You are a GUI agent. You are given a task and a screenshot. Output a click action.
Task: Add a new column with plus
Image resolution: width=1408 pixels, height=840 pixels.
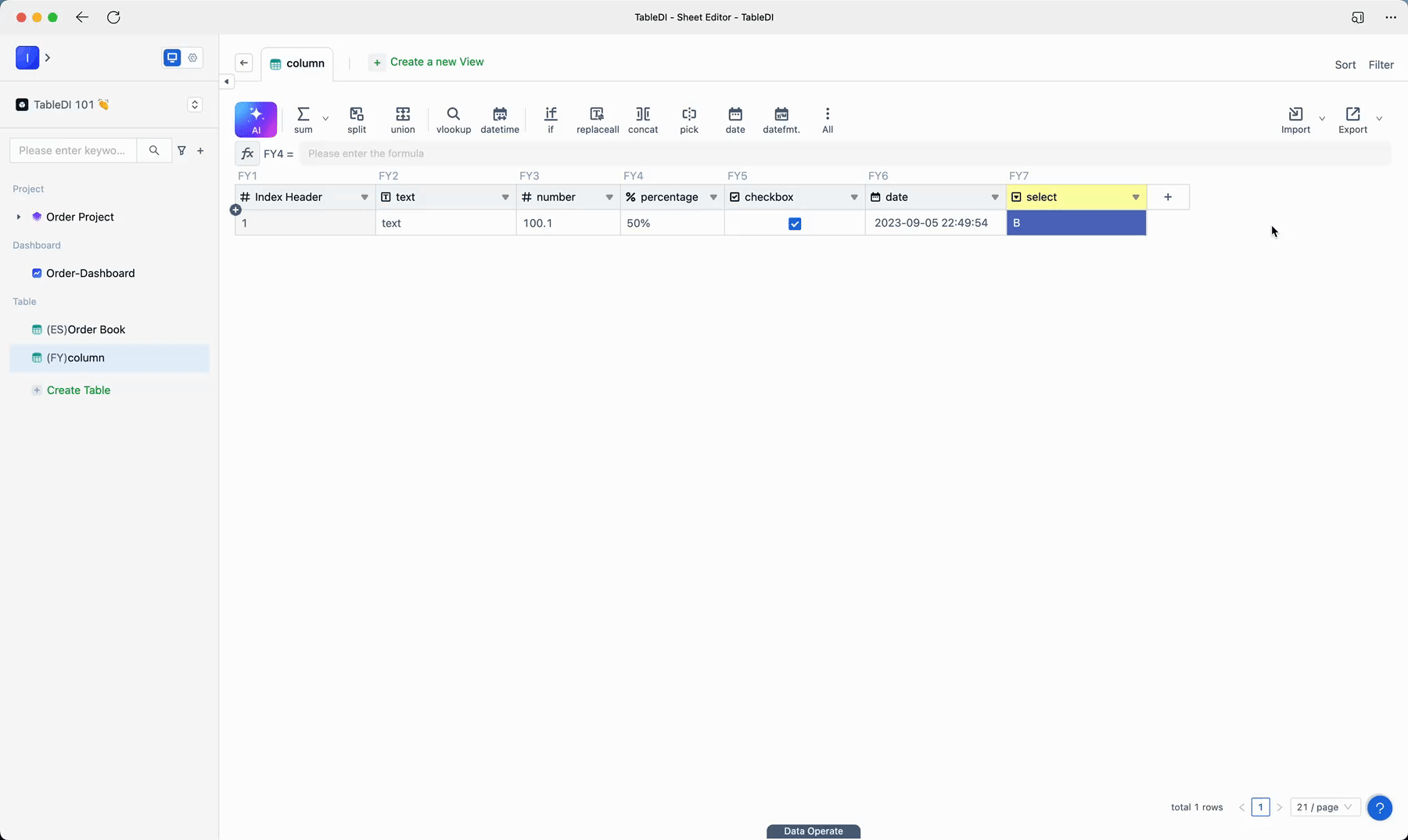pyautogui.click(x=1168, y=197)
